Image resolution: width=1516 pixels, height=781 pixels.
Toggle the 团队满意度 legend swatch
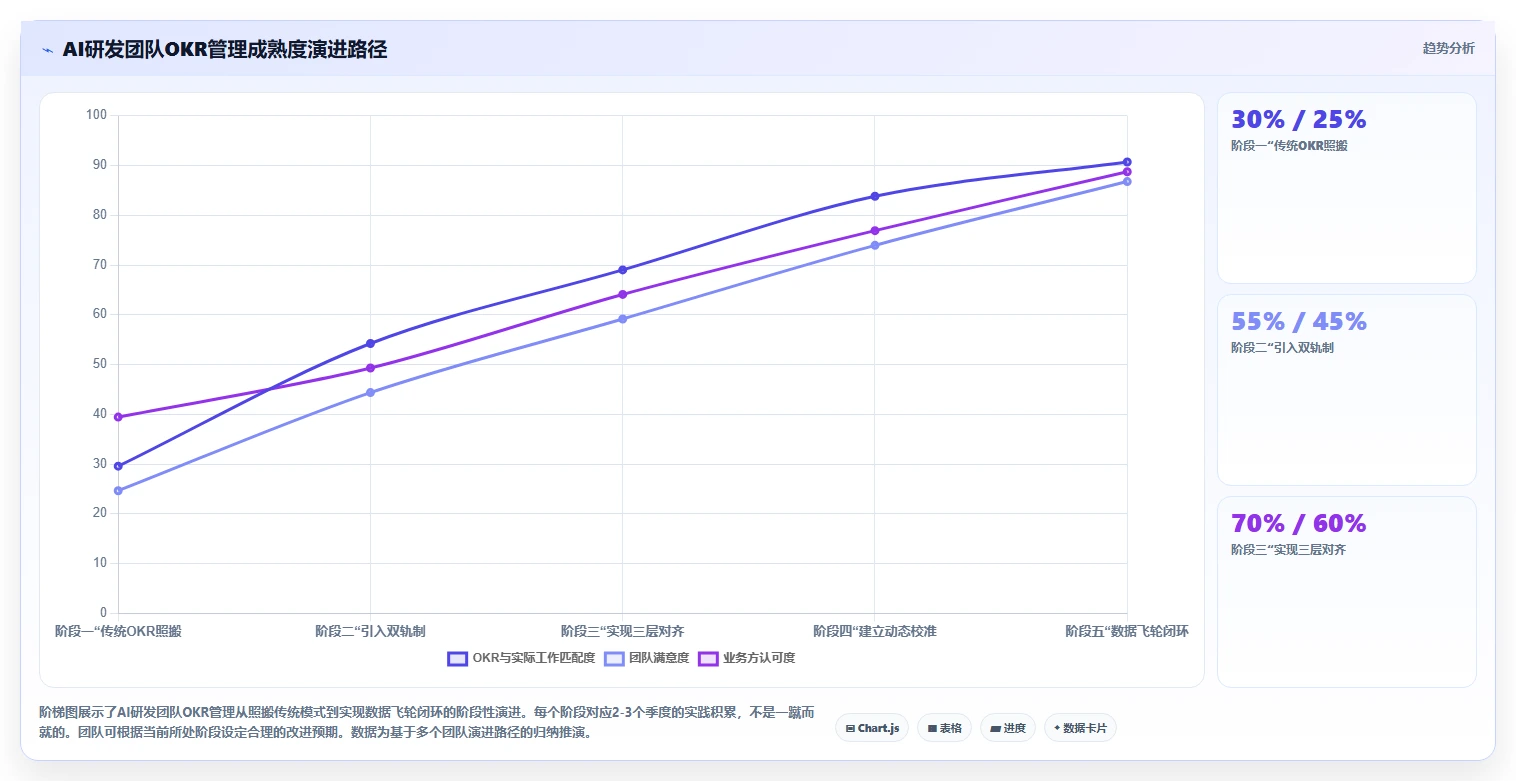click(x=614, y=658)
